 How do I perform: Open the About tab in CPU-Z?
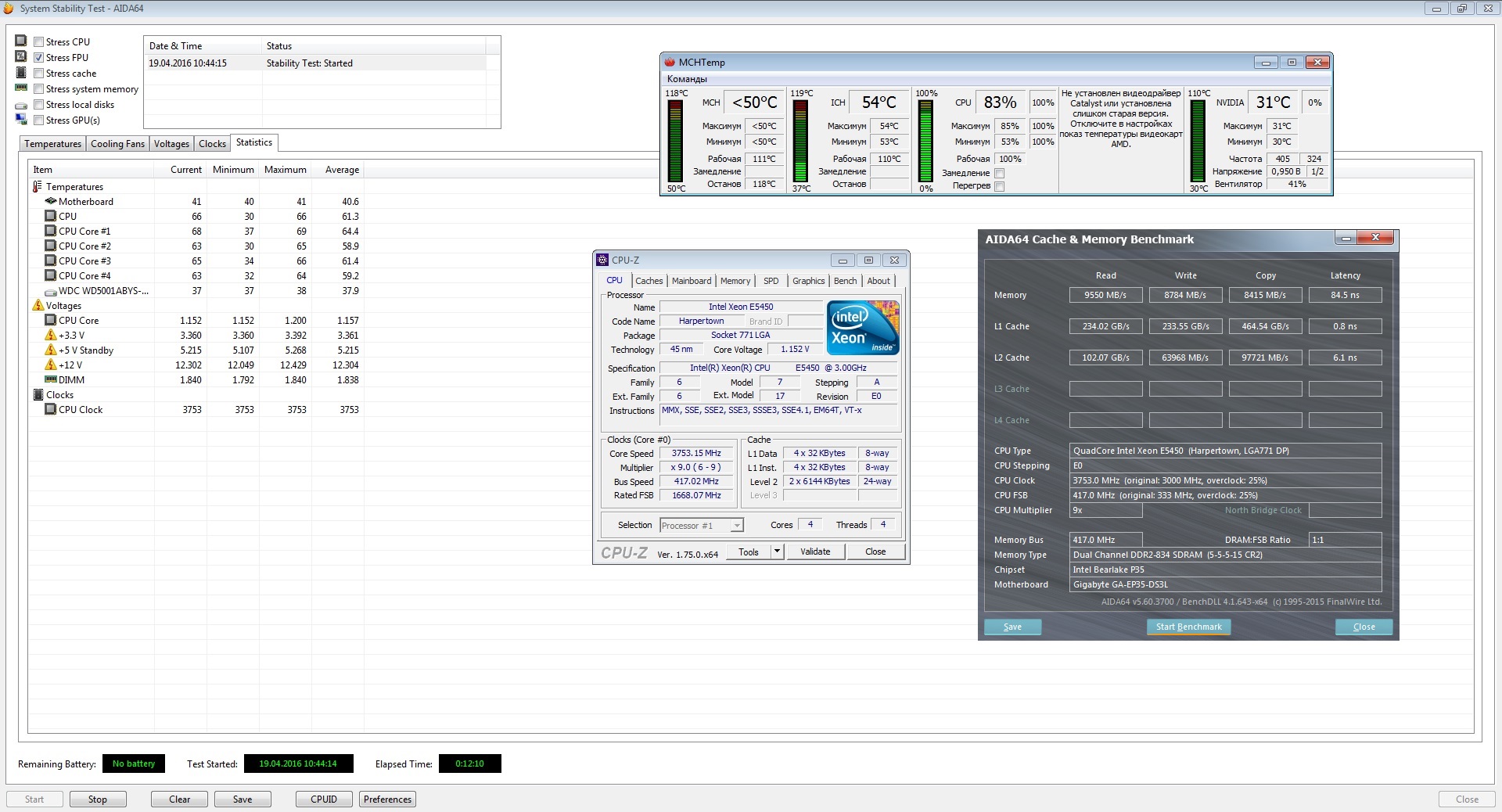pyautogui.click(x=879, y=281)
